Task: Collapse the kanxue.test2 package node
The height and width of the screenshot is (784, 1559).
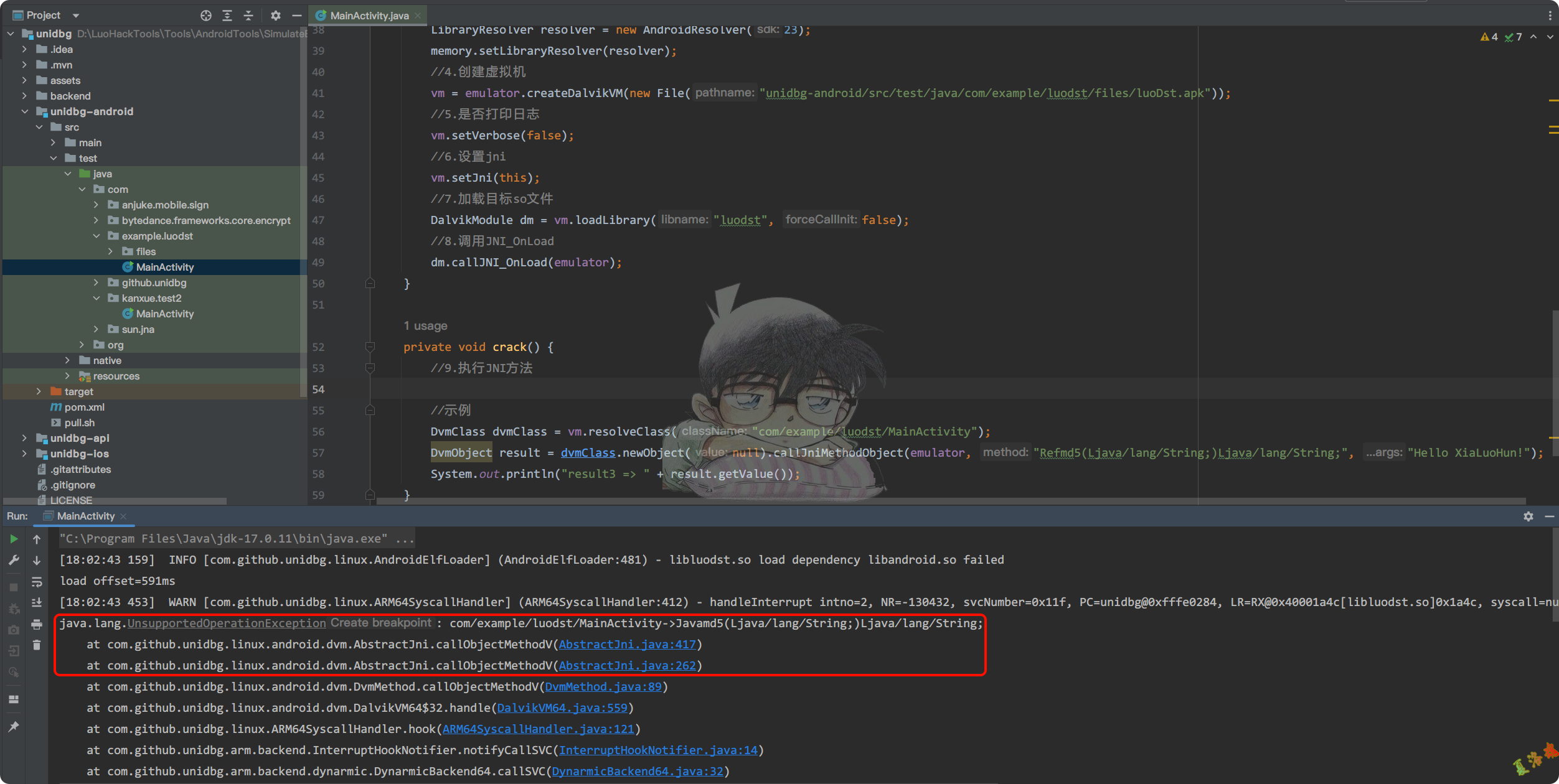Action: 97,298
